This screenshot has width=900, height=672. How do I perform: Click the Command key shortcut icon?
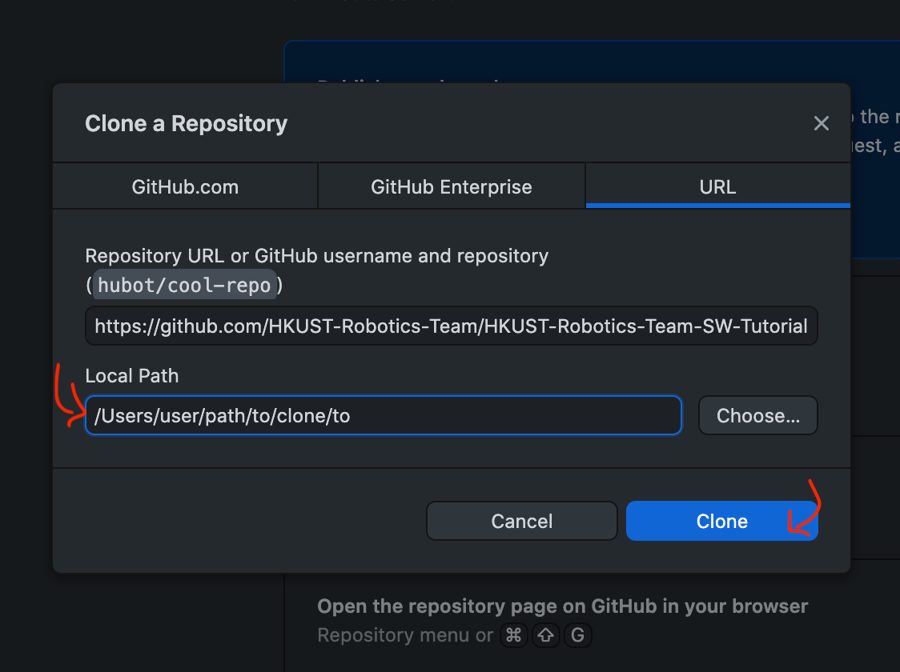[x=514, y=636]
